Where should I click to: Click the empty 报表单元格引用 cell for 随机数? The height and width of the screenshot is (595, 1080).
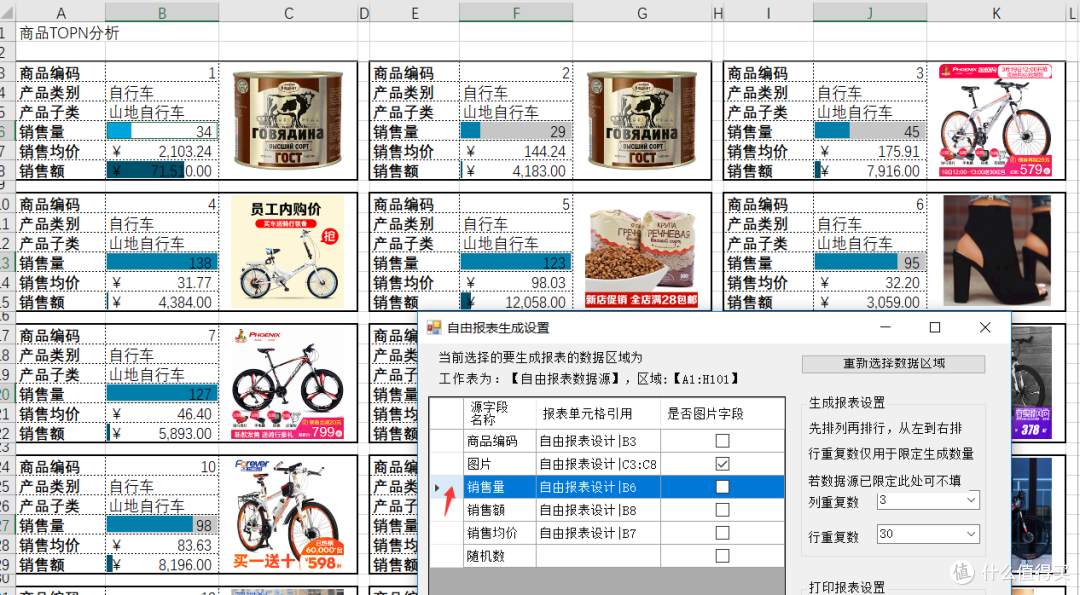click(597, 556)
